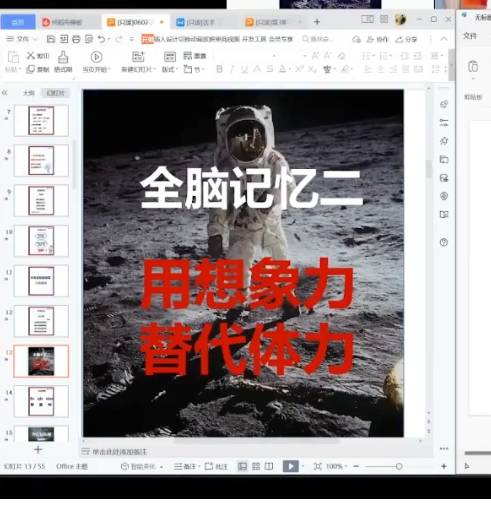
Task: Click the Print Preview icon in quick toolbar
Action: tap(89, 39)
